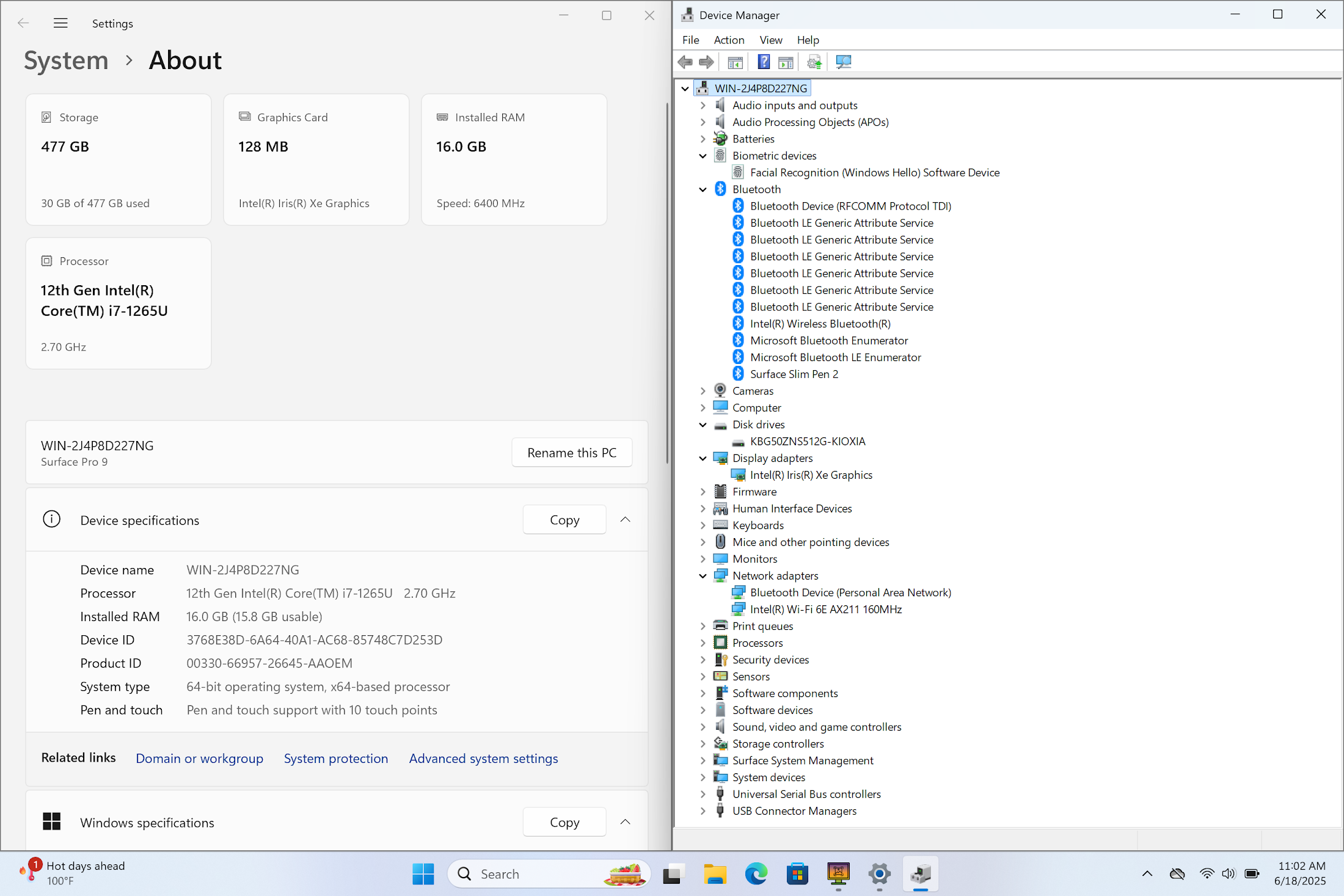Click the Wi-Fi icon in system tray
The image size is (1344, 896).
(x=1207, y=874)
